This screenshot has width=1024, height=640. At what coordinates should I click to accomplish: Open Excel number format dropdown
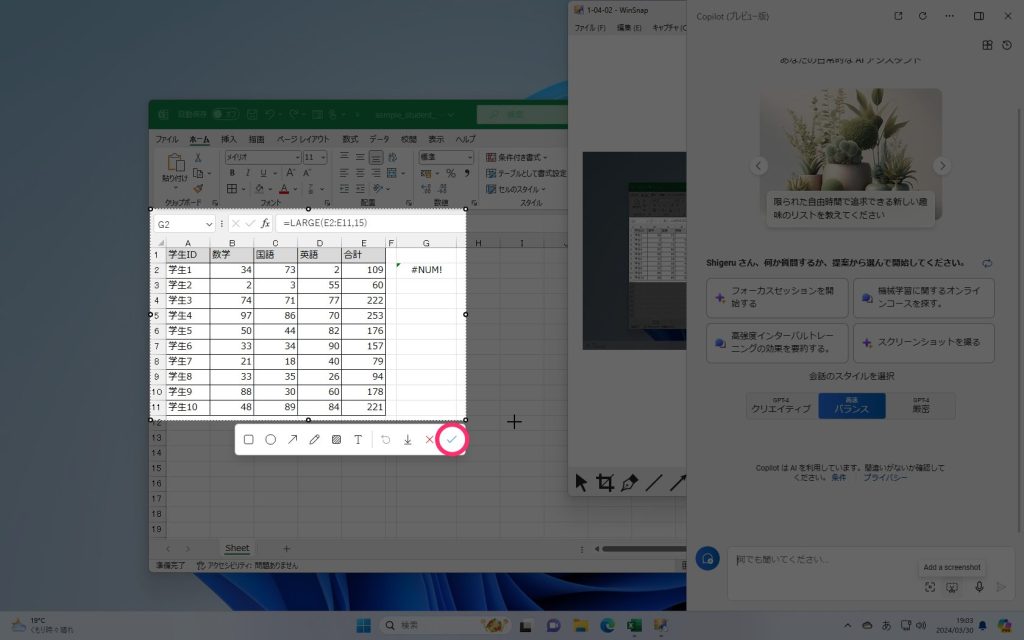[x=469, y=157]
